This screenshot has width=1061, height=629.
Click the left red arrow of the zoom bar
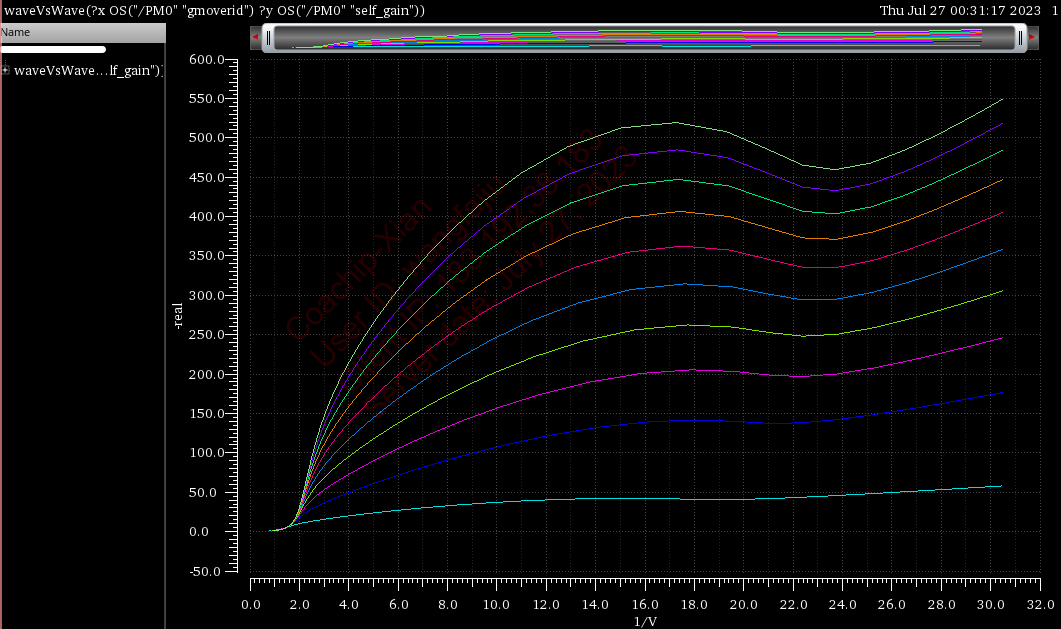coord(256,38)
